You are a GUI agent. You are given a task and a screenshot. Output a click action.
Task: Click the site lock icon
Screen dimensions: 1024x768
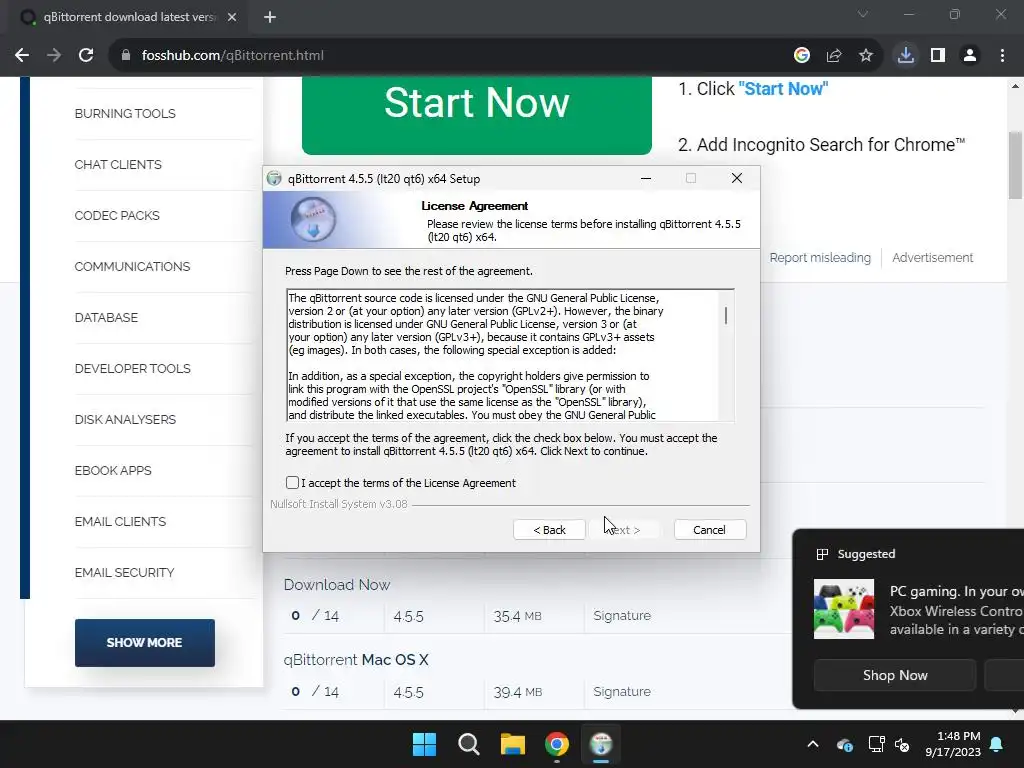(x=126, y=56)
